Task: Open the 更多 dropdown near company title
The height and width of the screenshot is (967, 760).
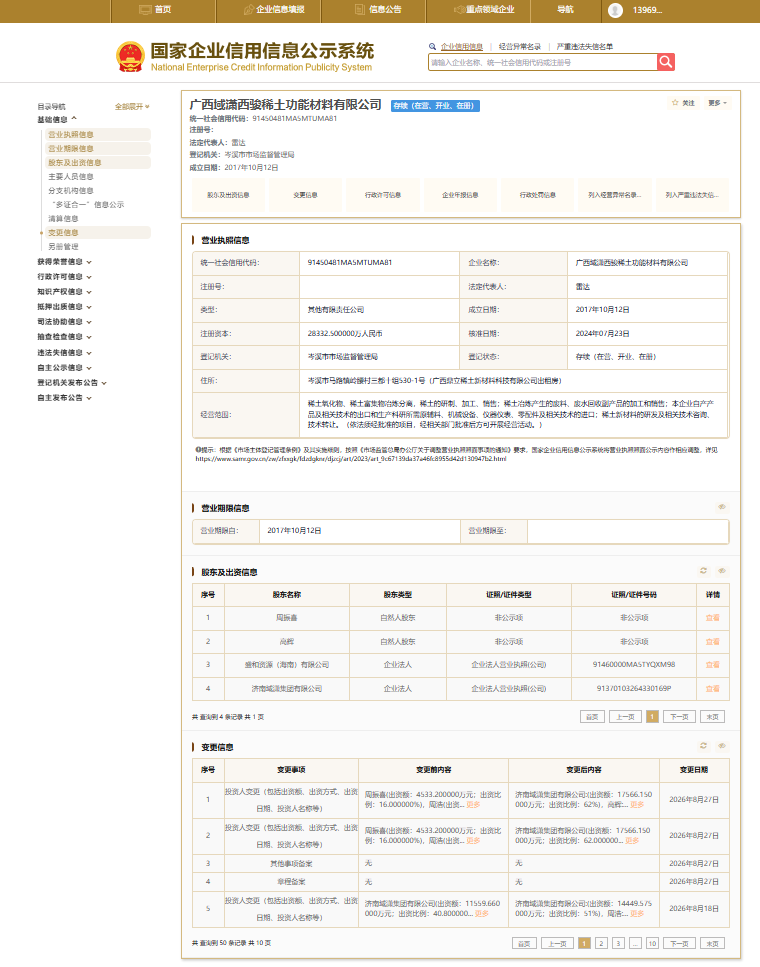Action: 717,103
